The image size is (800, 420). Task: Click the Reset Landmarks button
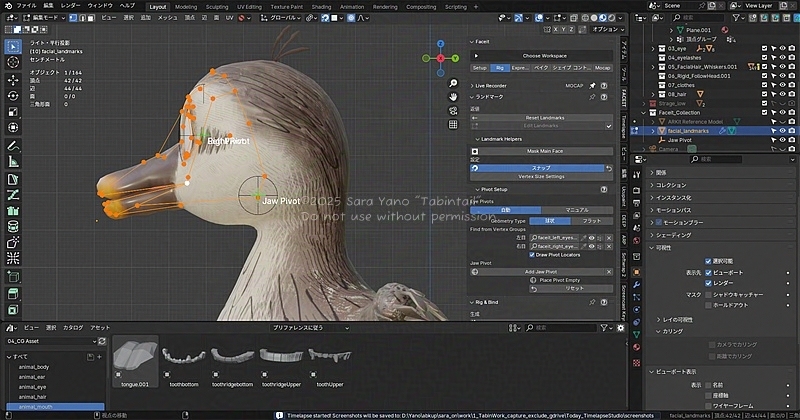tap(541, 118)
